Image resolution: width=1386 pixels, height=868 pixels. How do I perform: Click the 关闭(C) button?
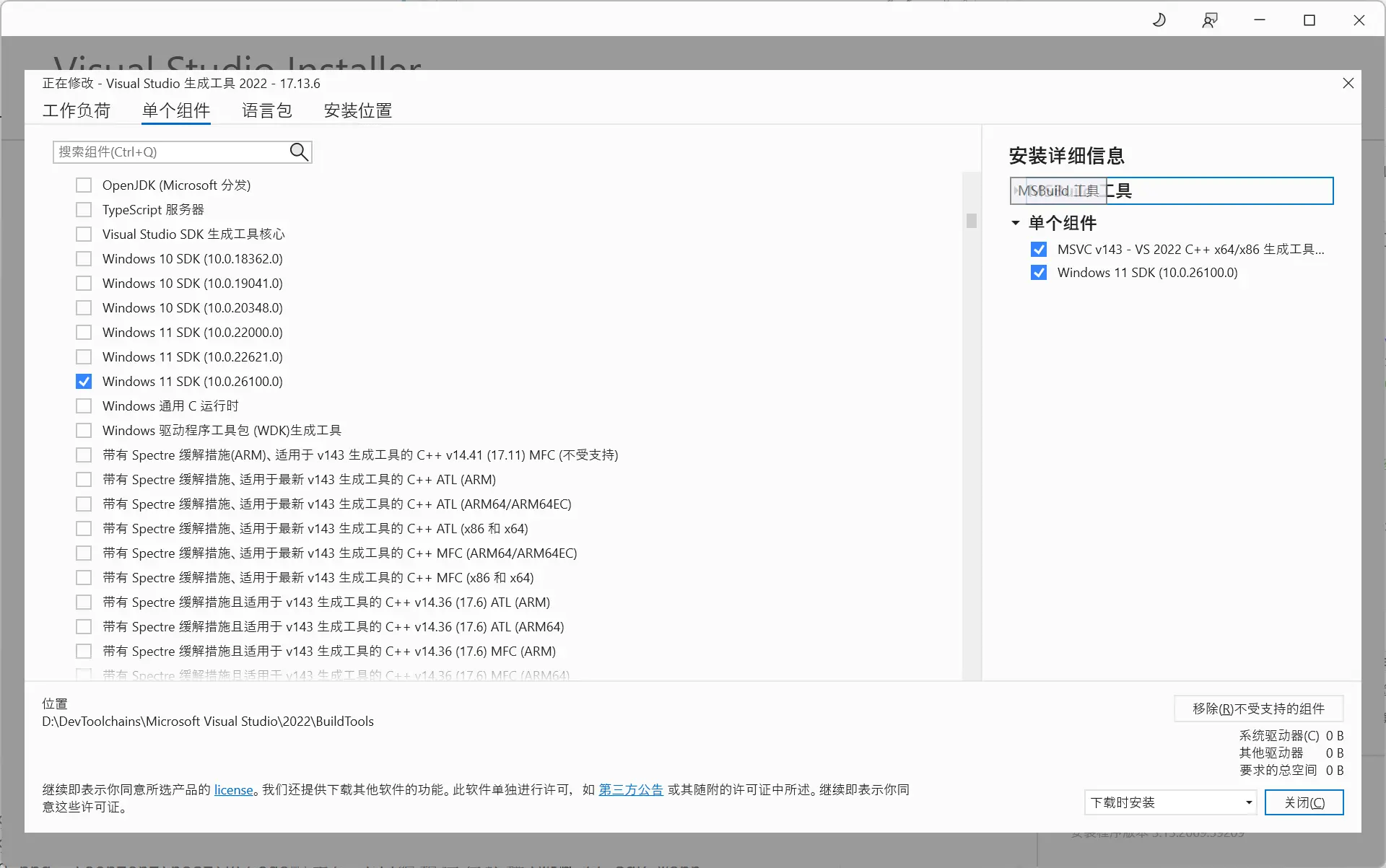[x=1304, y=802]
